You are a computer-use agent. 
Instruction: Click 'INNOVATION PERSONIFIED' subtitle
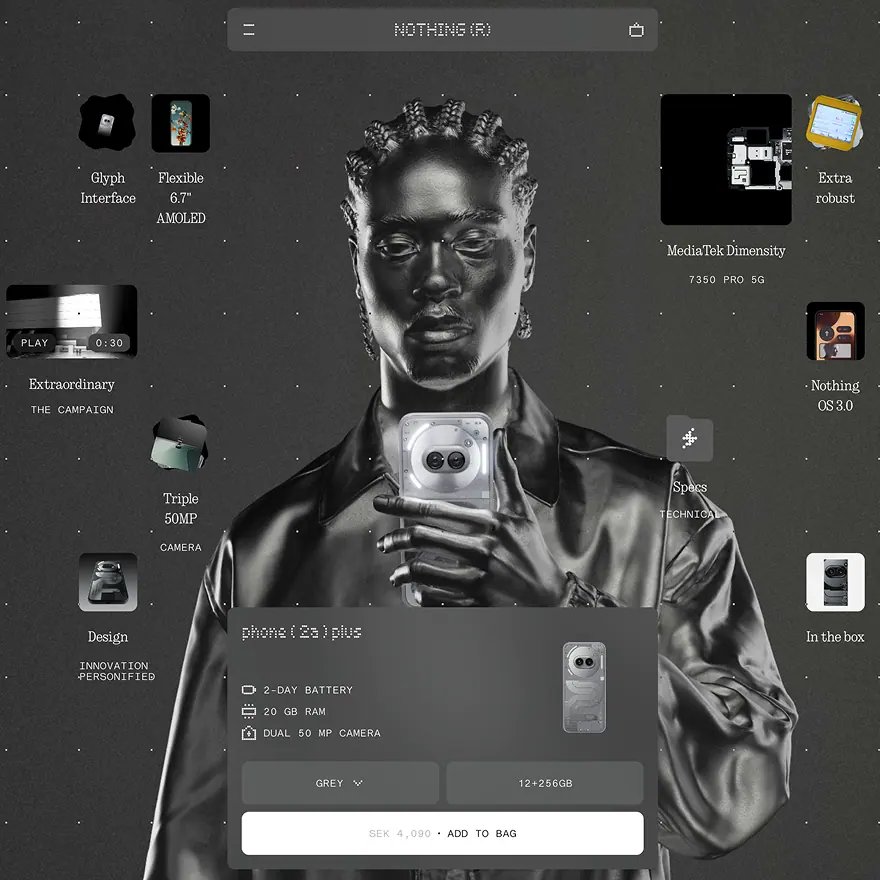click(x=116, y=671)
